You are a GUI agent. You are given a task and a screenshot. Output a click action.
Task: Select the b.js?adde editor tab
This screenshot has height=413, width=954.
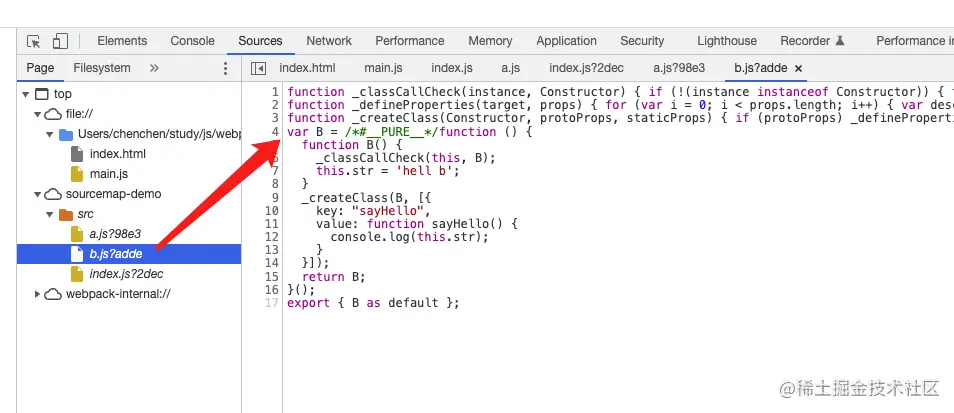(x=761, y=68)
